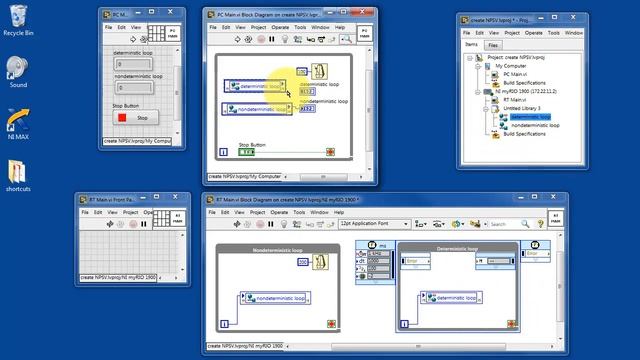Switch to Items tab in Project Explorer

(x=471, y=44)
